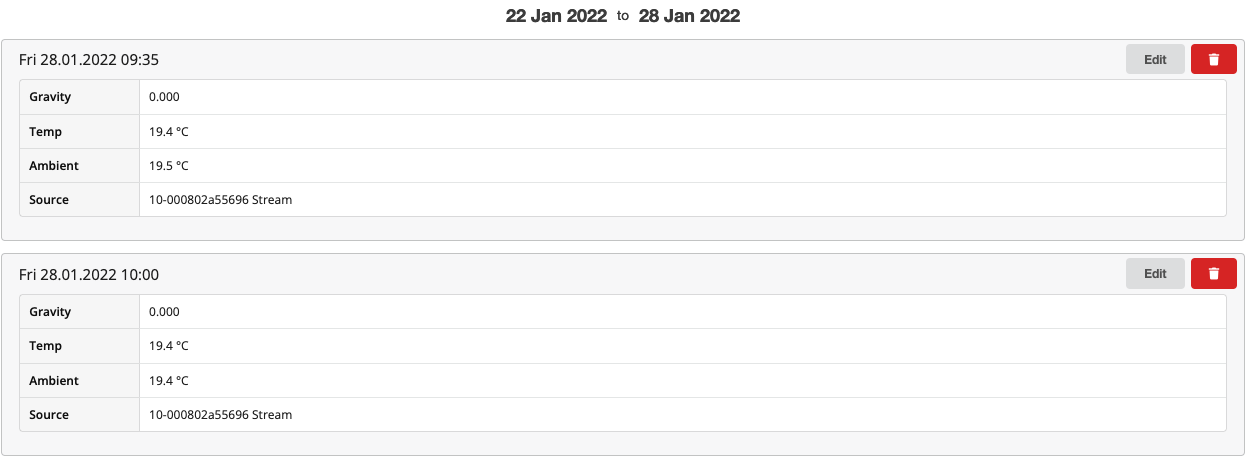1254x470 pixels.
Task: Open the end date 28 Jan 2022
Action: pos(689,16)
